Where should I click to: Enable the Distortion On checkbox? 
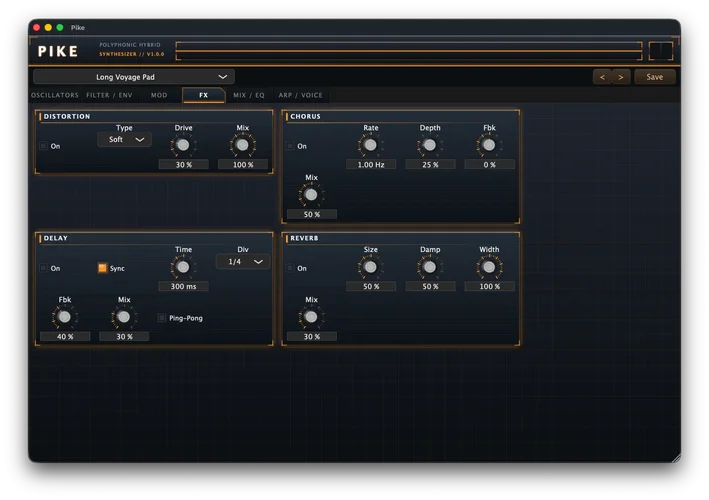coord(43,146)
